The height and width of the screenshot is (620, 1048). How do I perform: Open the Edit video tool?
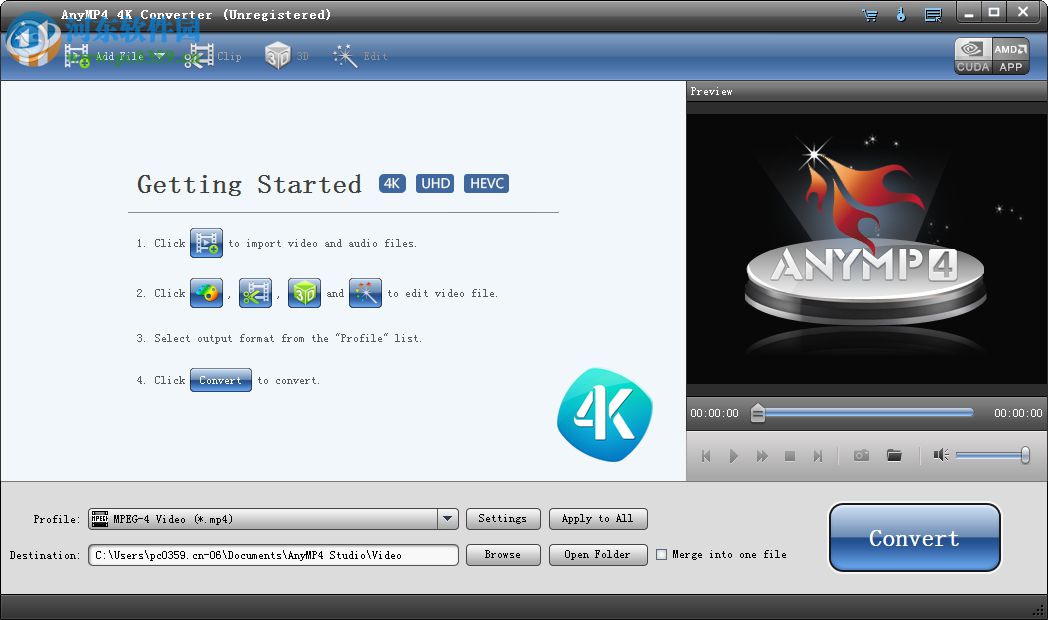pyautogui.click(x=344, y=55)
